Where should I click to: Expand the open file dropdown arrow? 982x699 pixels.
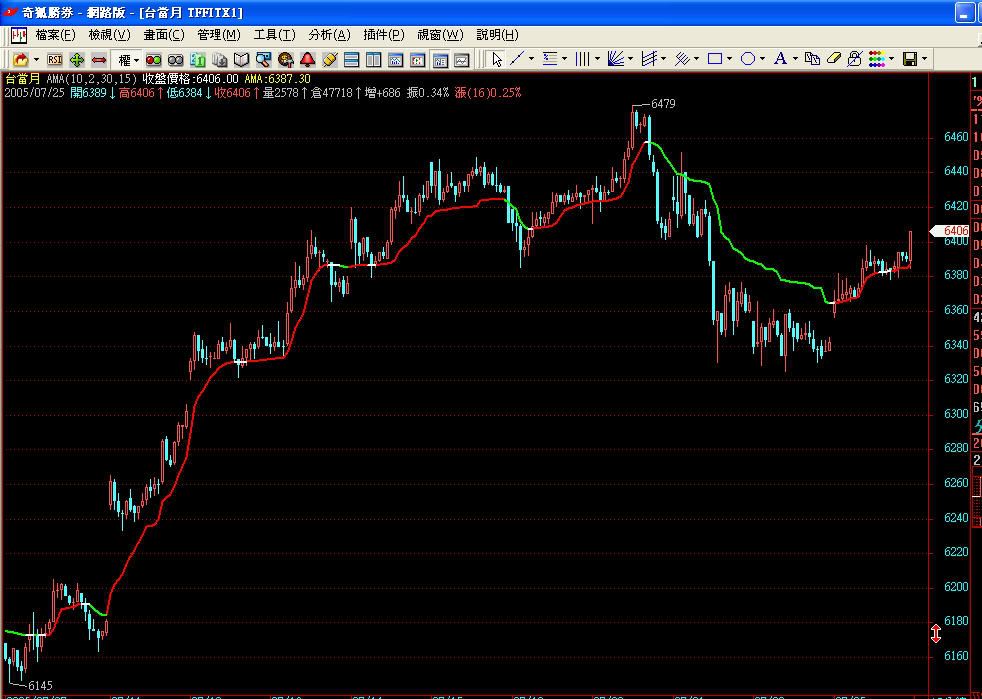click(36, 60)
